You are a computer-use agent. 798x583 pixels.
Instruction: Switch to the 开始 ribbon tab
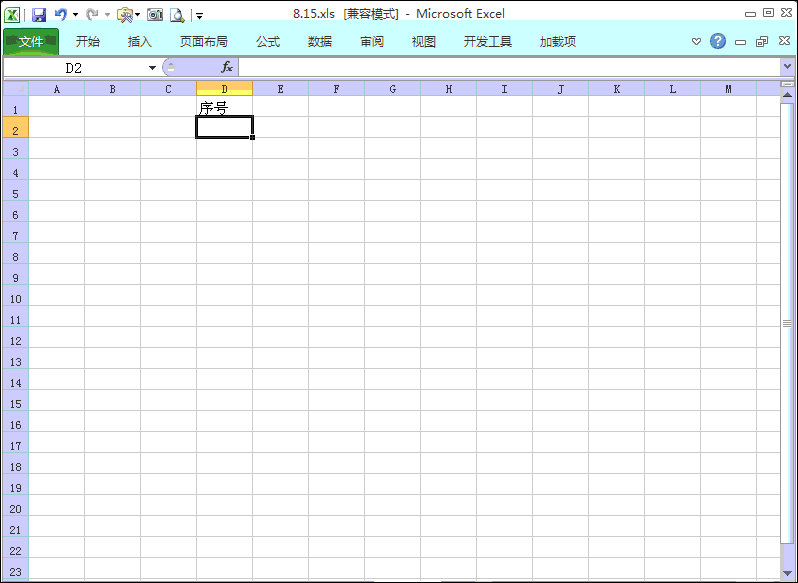click(x=88, y=41)
